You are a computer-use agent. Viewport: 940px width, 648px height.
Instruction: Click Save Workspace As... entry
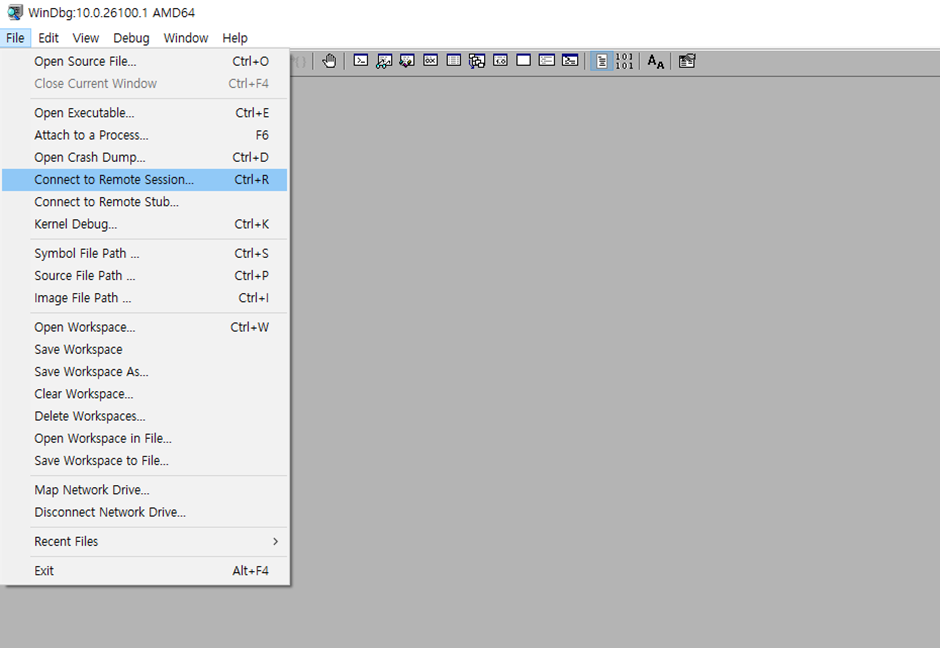point(144,371)
